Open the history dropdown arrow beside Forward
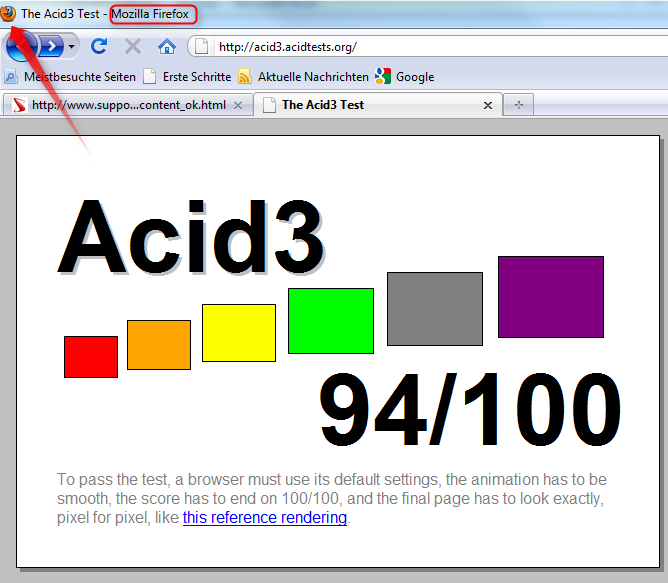 [x=71, y=46]
